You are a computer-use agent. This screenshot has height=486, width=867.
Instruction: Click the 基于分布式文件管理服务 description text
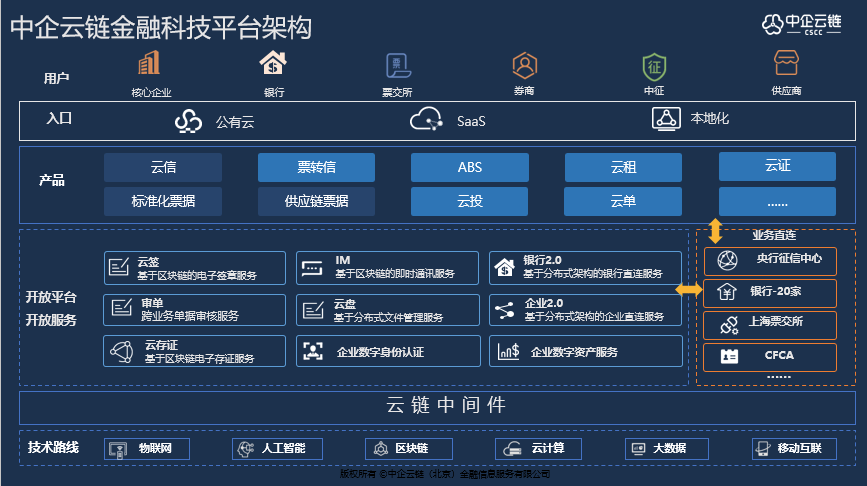point(388,317)
